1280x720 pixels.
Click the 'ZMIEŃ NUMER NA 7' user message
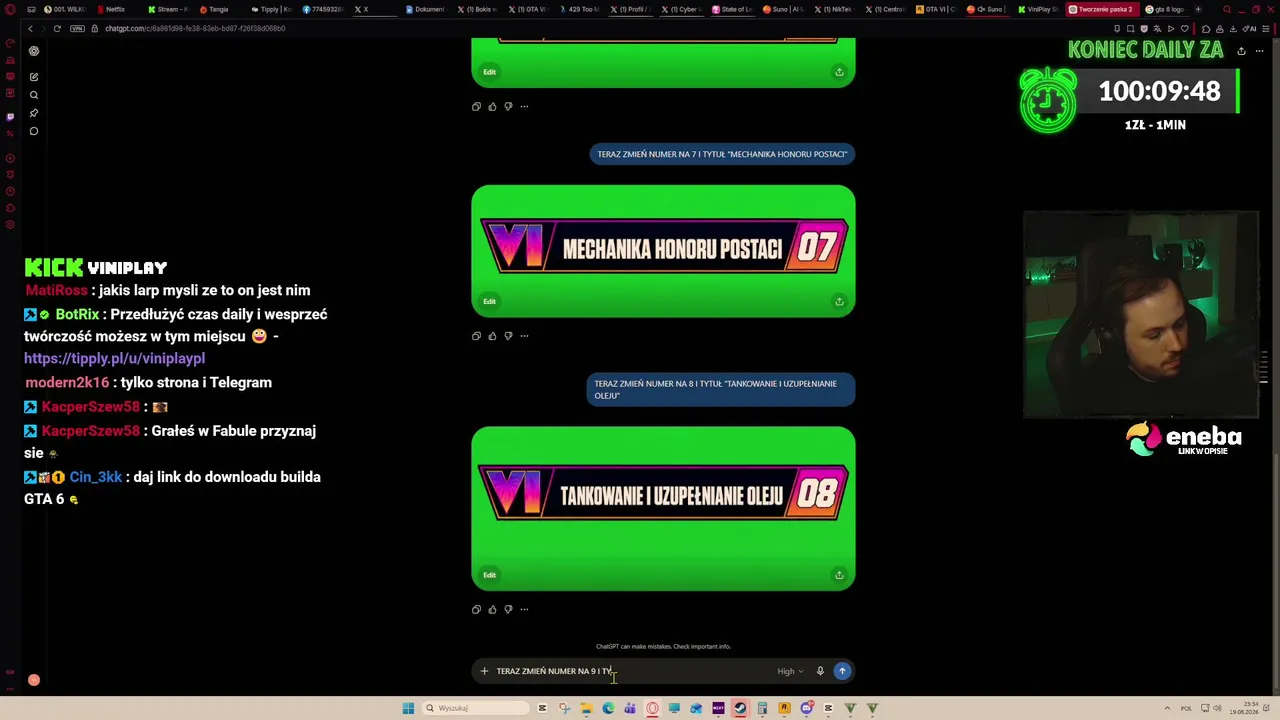pos(722,154)
